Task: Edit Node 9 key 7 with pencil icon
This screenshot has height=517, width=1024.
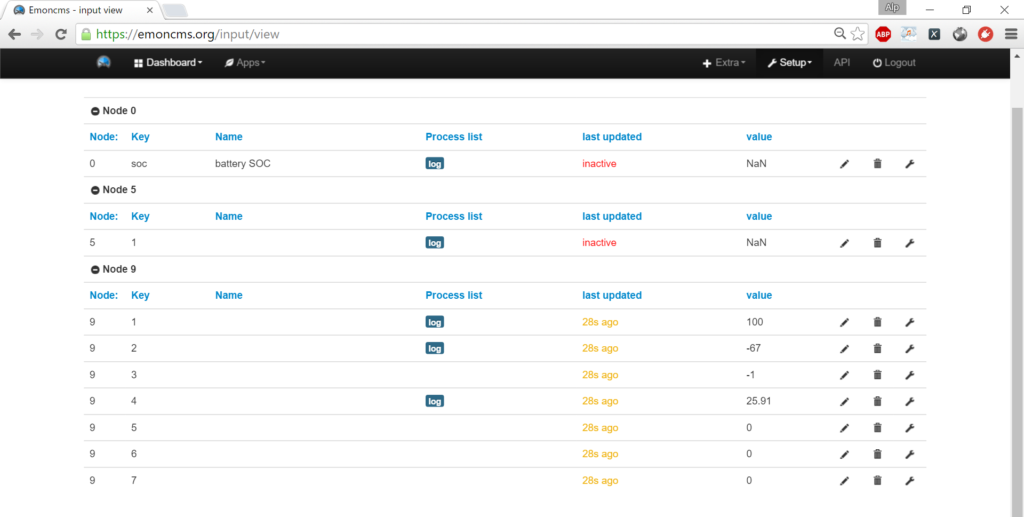Action: [x=844, y=481]
